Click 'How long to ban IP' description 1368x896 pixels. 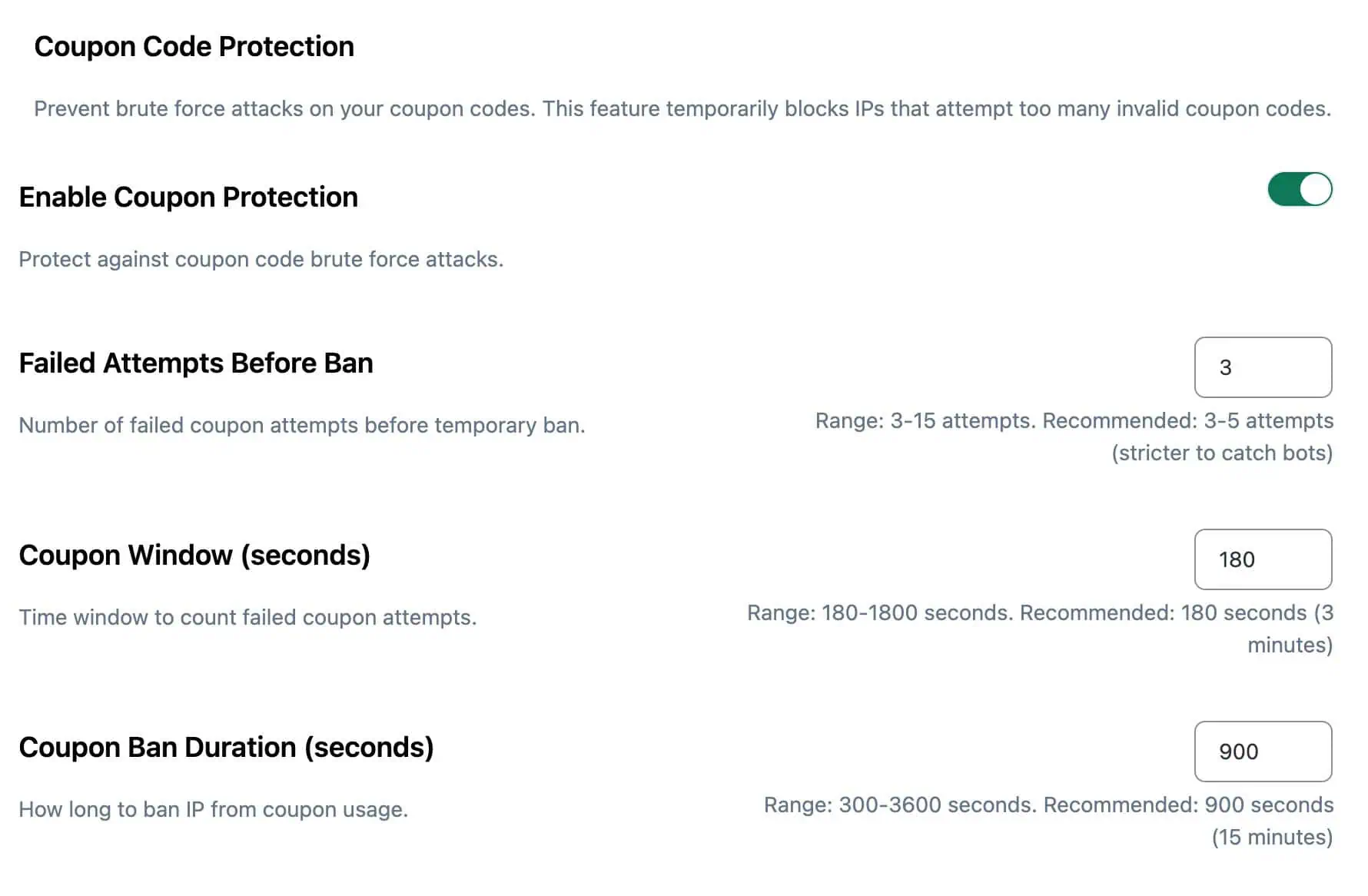point(214,810)
